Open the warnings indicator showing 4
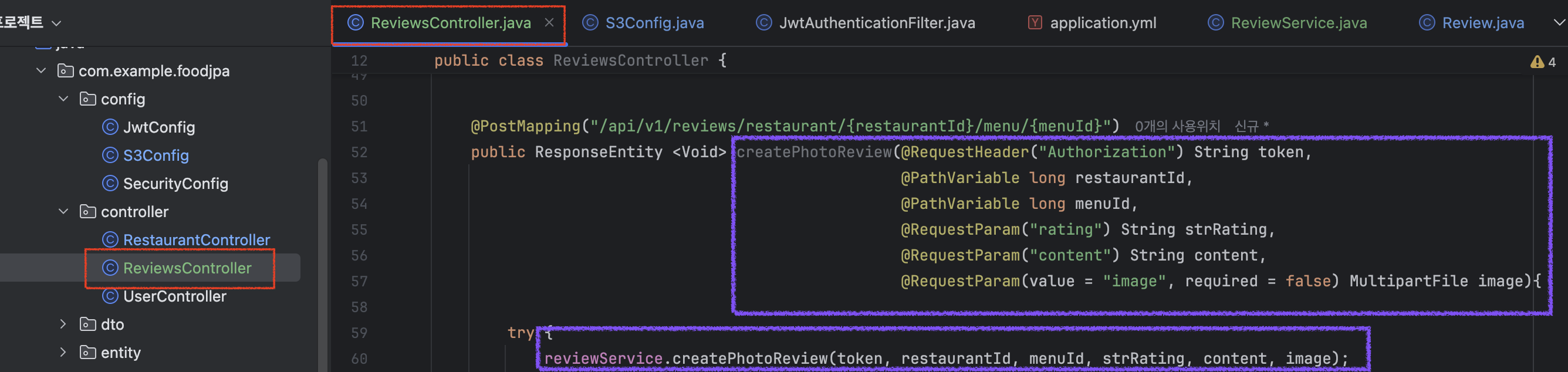 pos(1543,62)
